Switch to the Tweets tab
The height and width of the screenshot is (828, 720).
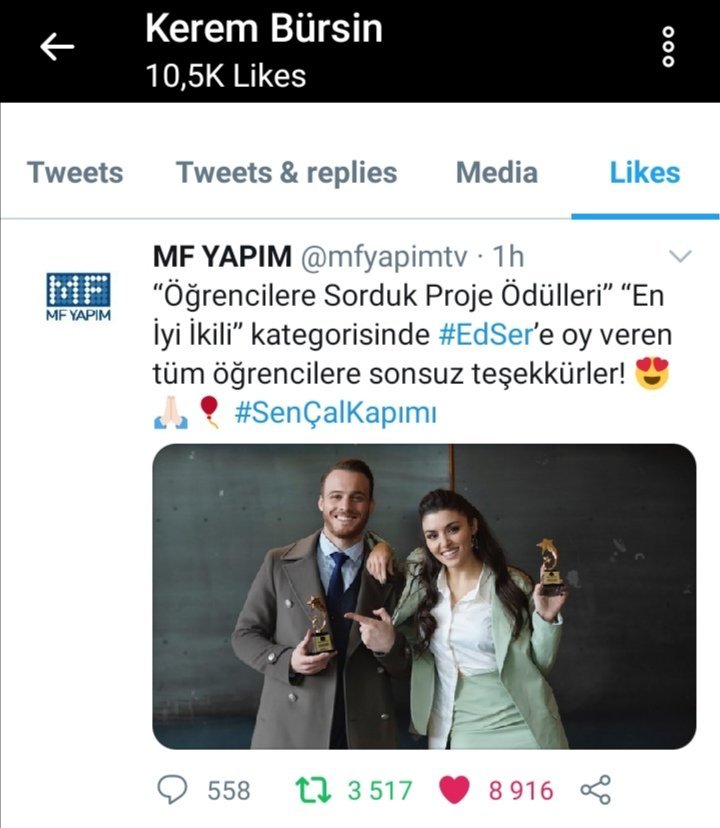[x=75, y=173]
